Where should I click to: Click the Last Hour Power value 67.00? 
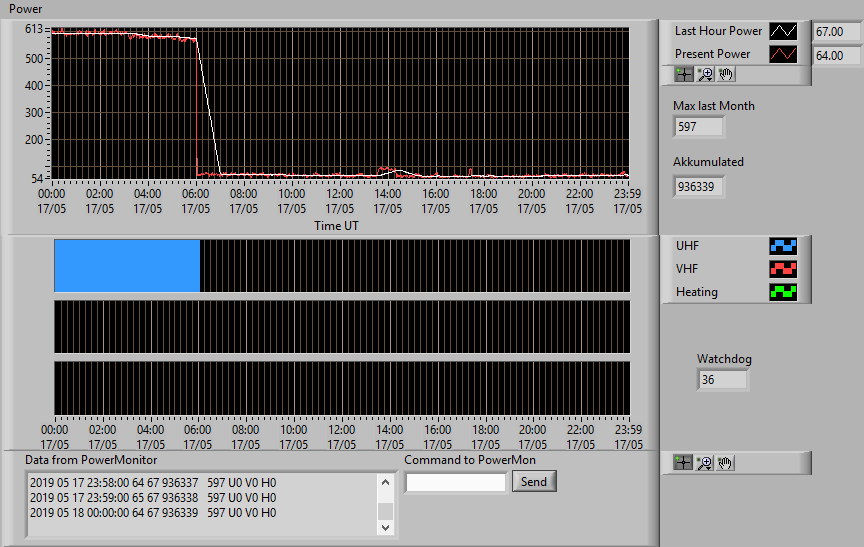click(x=837, y=31)
